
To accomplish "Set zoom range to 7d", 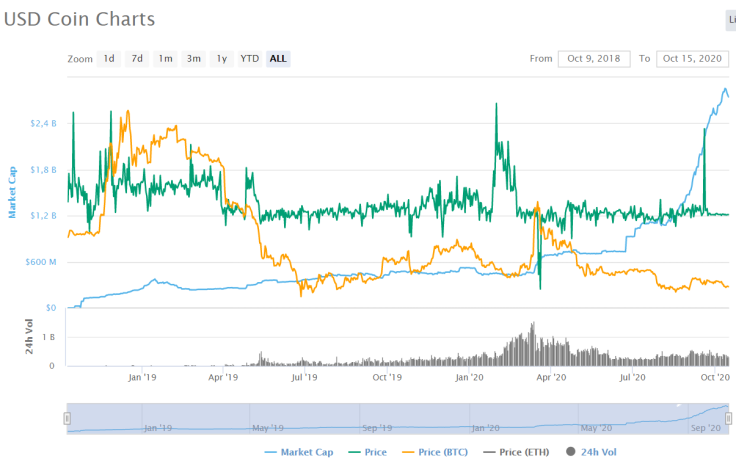I will pos(137,59).
